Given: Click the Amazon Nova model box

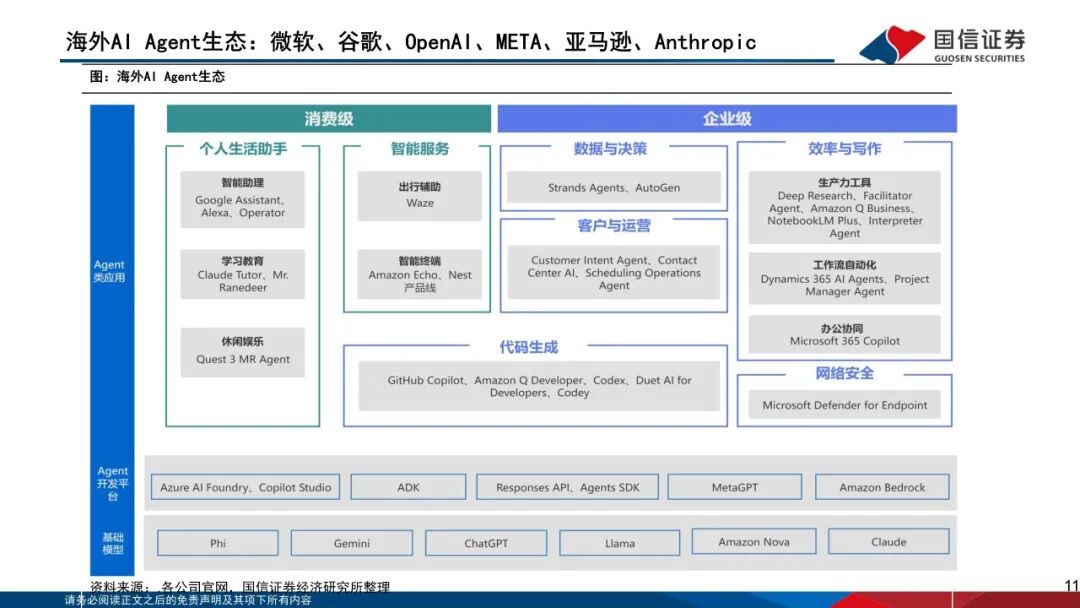Looking at the screenshot, I should click(x=754, y=541).
